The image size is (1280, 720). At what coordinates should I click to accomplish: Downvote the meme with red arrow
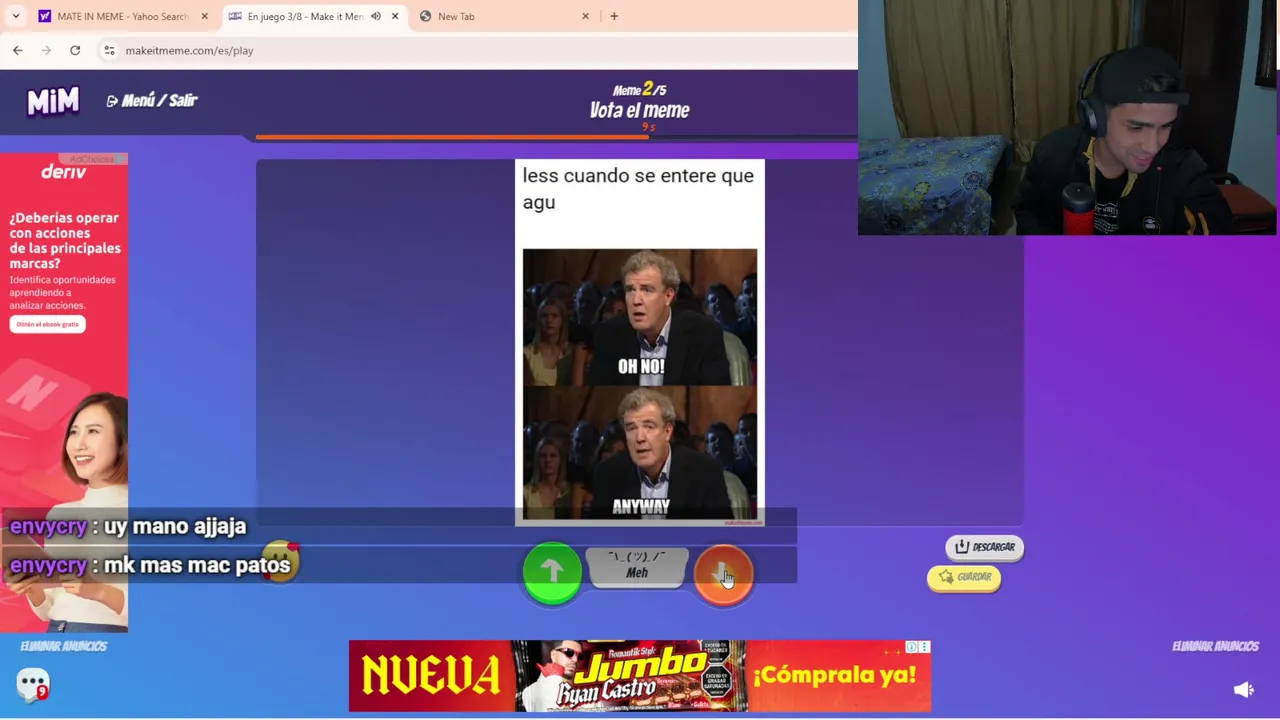[x=723, y=574]
